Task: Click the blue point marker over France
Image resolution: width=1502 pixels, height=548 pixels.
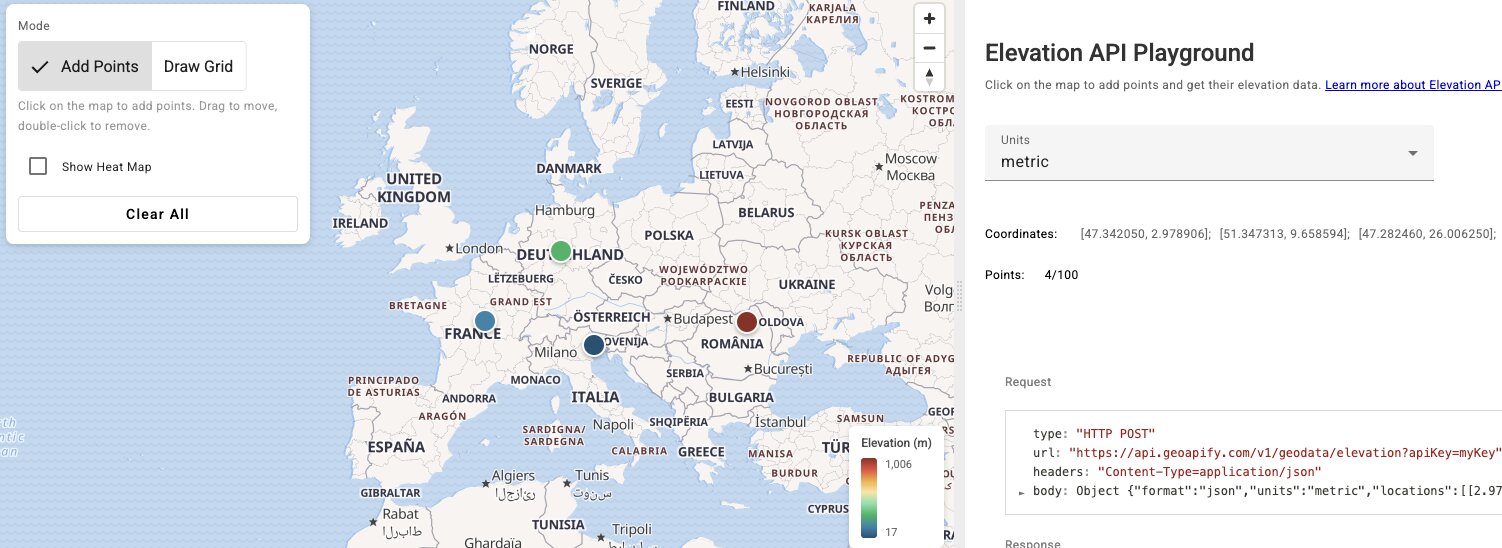Action: tap(484, 321)
